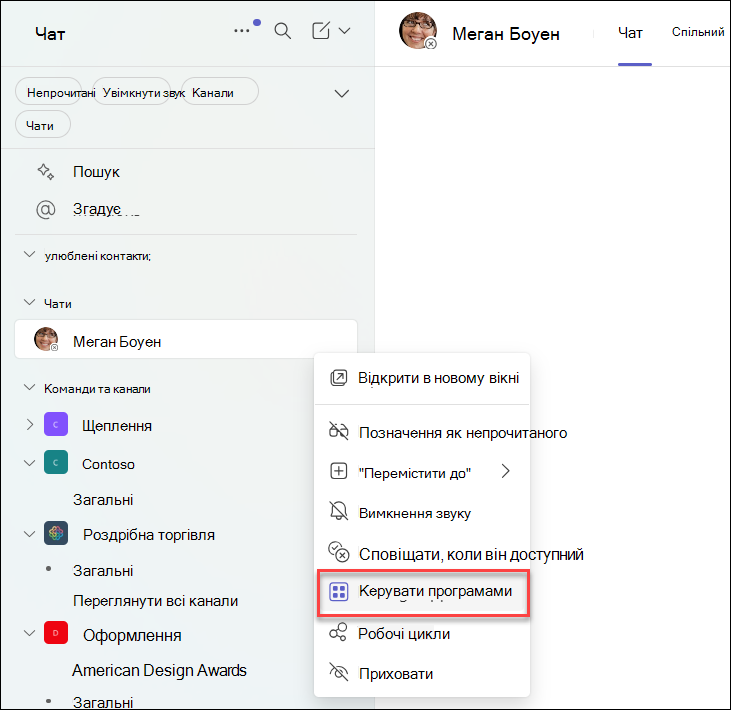The image size is (731, 710).
Task: Select the Канали filter chip
Action: pyautogui.click(x=219, y=93)
